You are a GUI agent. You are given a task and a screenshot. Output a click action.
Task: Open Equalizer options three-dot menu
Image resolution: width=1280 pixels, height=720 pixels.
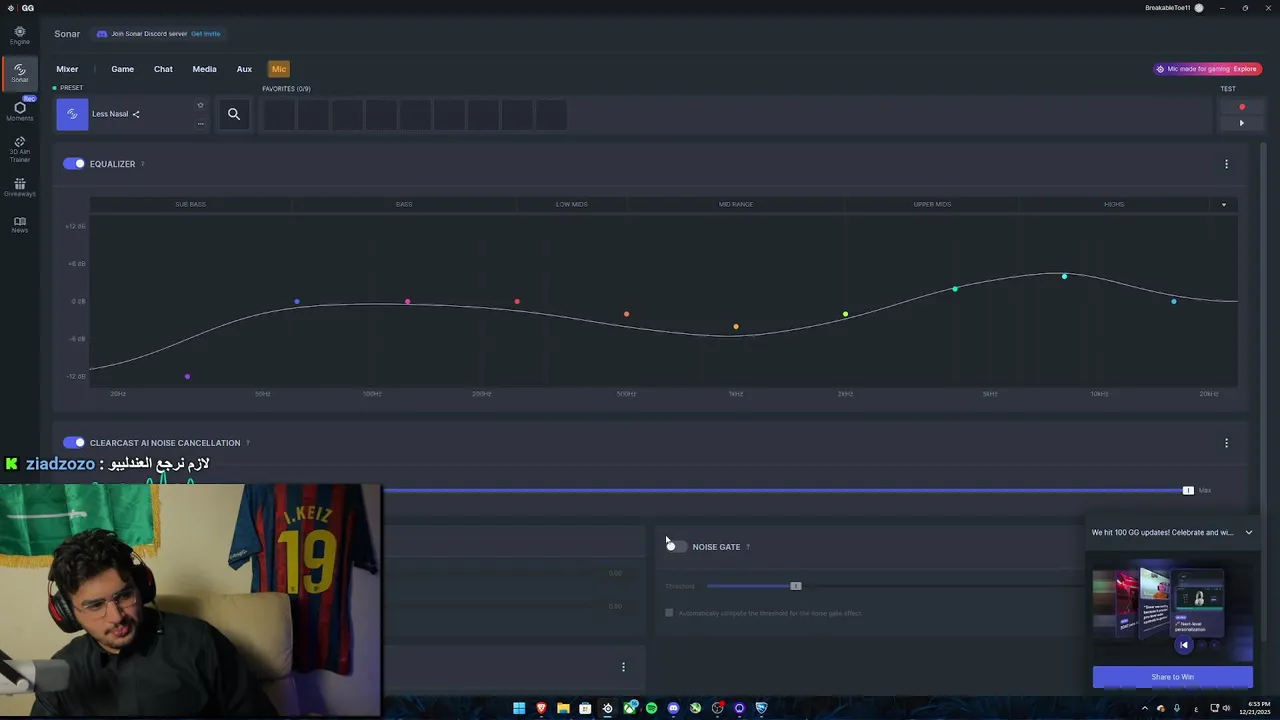1226,164
